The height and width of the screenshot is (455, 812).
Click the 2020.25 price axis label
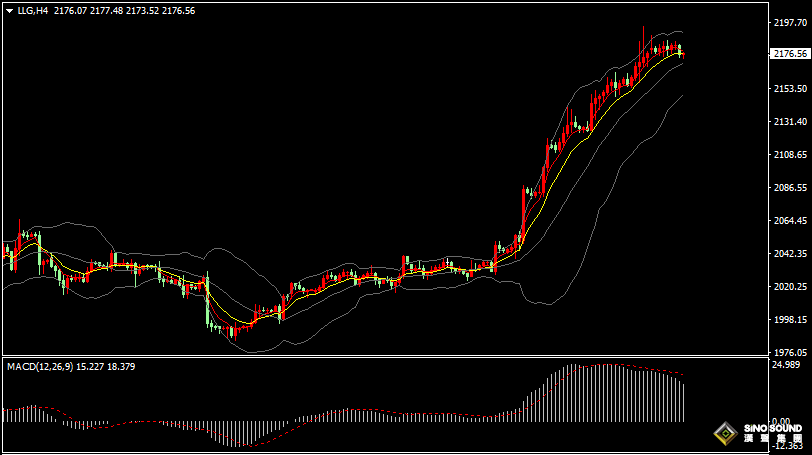coord(790,287)
